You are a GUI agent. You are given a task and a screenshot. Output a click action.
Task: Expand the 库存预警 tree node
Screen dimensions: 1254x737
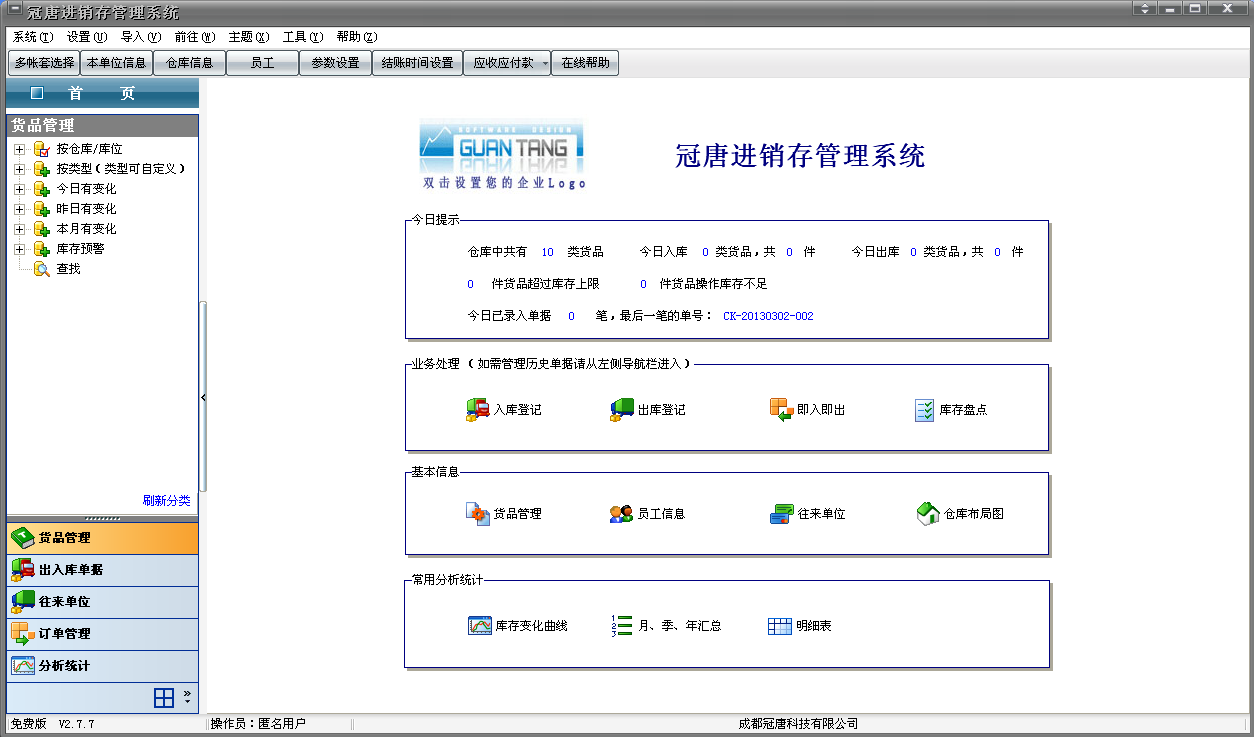[x=19, y=248]
